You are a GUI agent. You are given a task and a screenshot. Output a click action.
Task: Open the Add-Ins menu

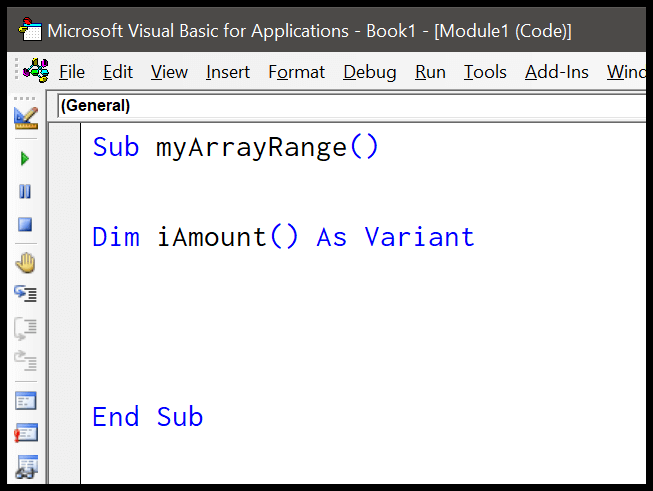click(x=556, y=72)
